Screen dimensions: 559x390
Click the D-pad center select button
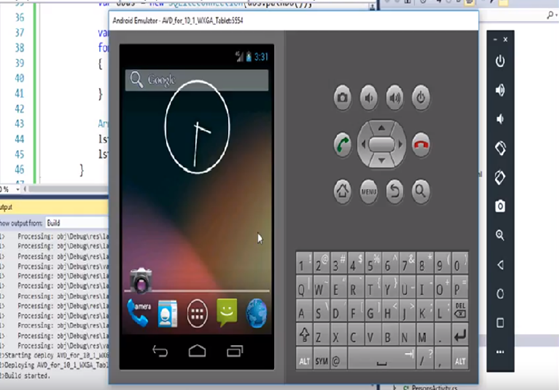point(381,144)
